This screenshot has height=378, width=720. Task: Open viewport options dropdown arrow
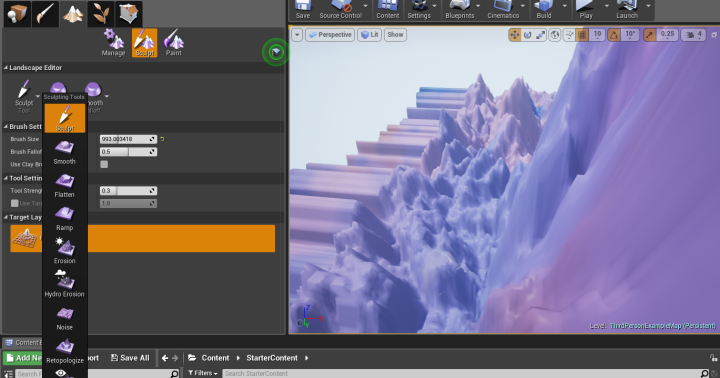coord(297,35)
